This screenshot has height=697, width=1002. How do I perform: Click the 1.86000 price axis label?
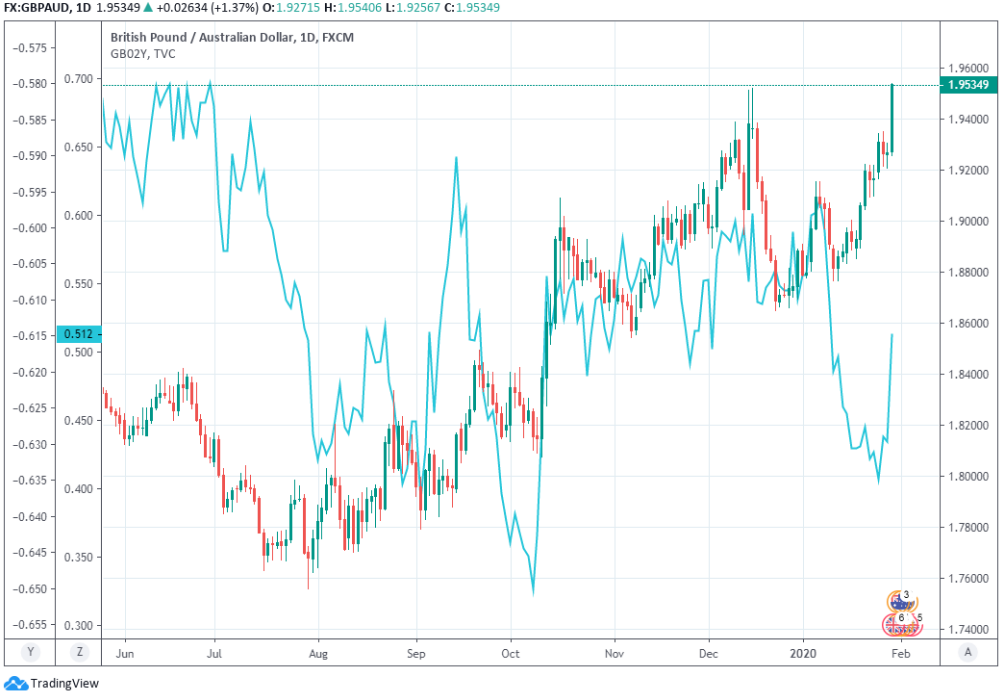968,323
